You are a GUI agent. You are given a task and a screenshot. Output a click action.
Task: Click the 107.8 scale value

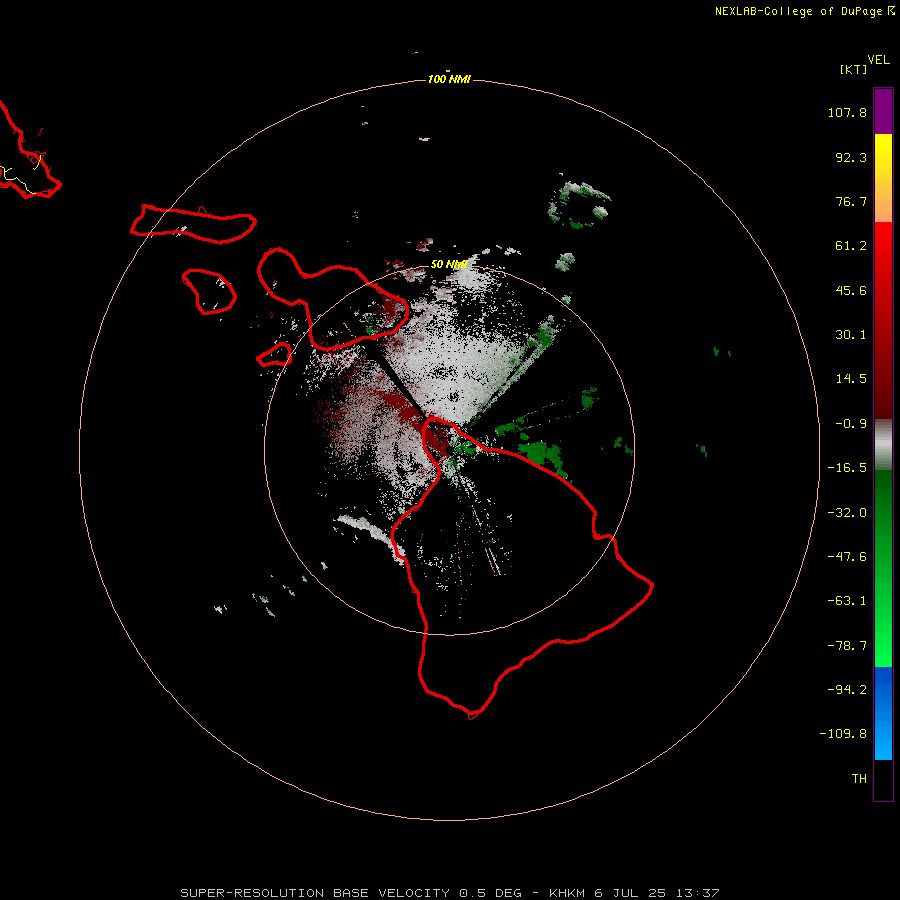847,112
